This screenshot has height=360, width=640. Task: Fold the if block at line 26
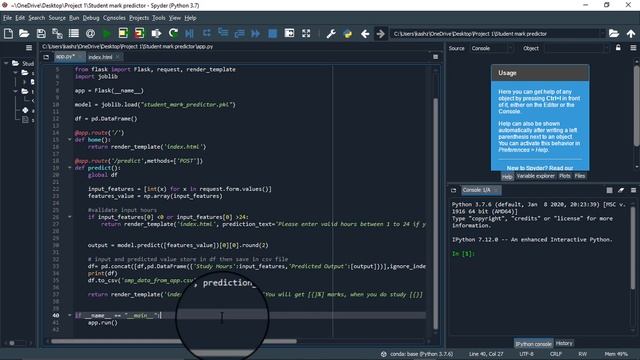coord(69,217)
